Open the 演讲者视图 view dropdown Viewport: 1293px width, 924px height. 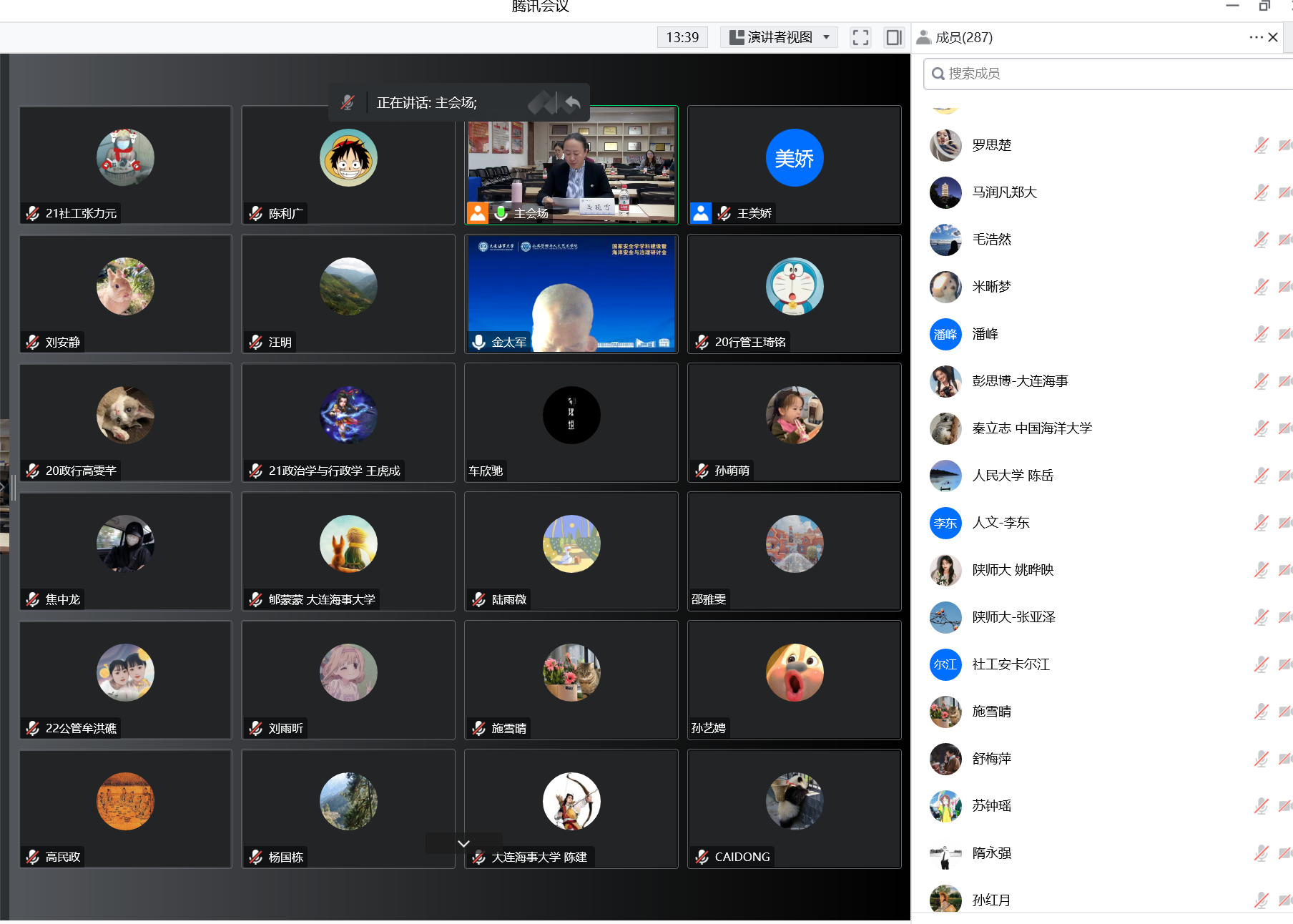pyautogui.click(x=779, y=37)
